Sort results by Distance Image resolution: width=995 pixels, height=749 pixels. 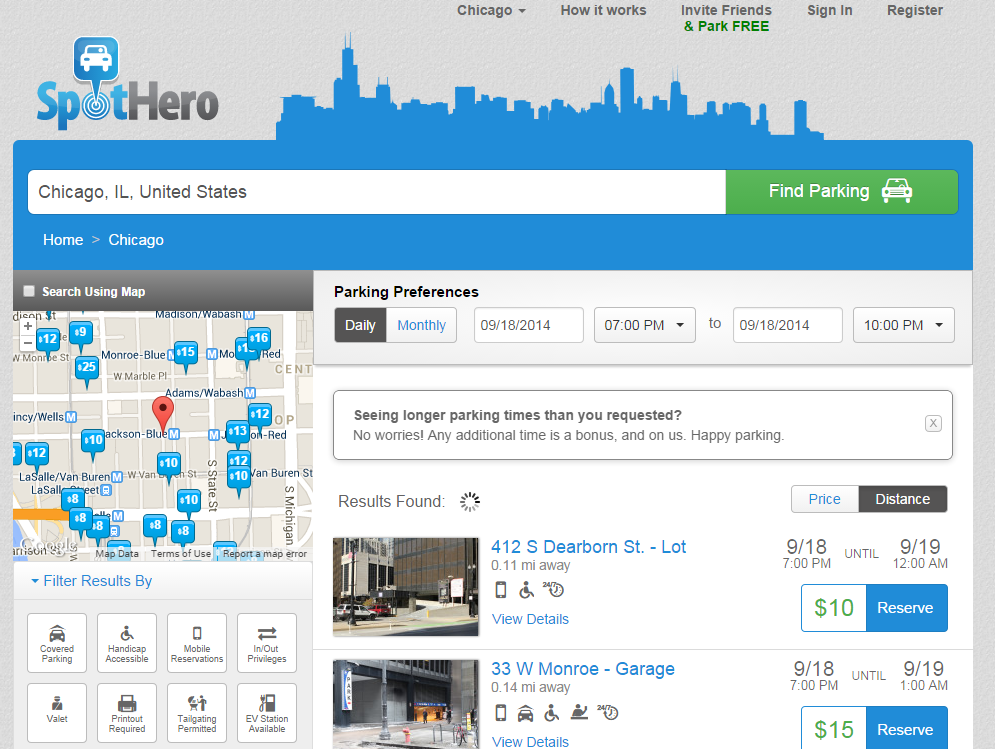(902, 500)
